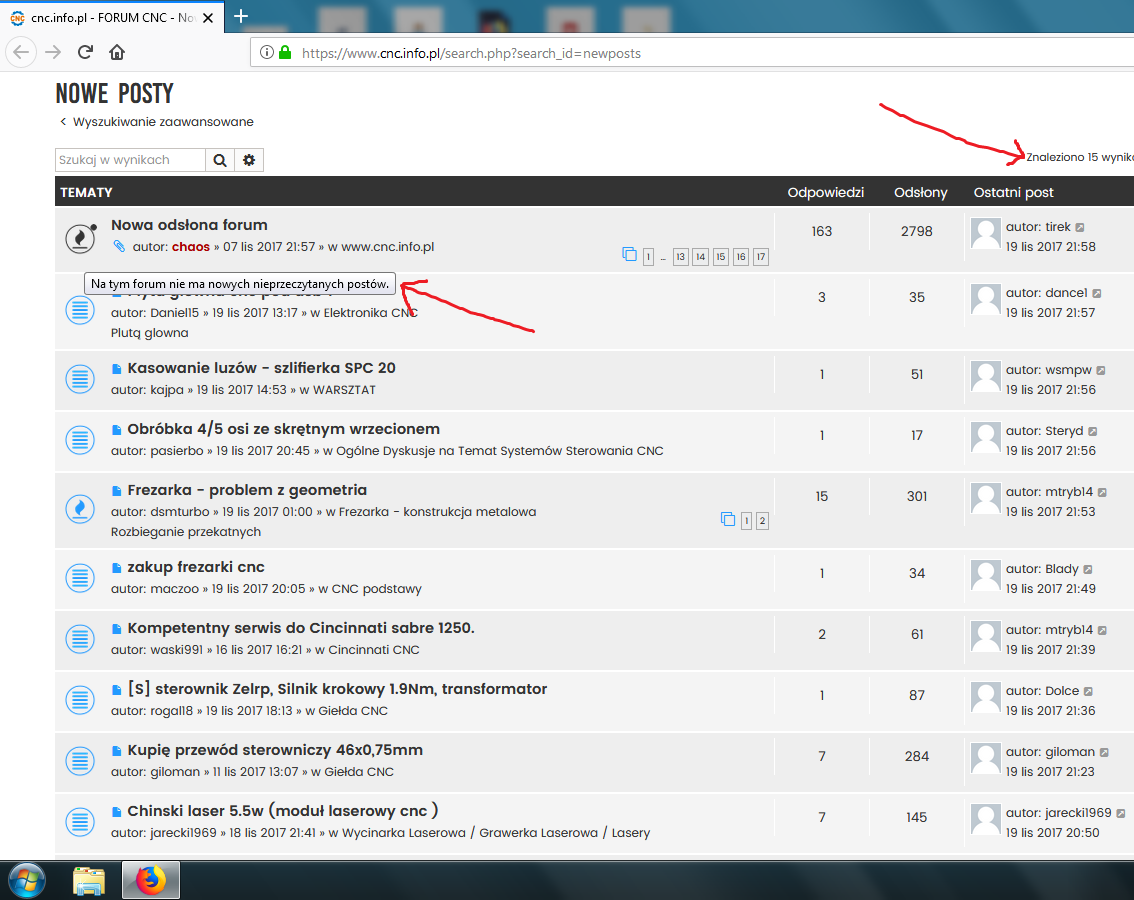This screenshot has width=1134, height=900.
Task: Go to page 2 of Frezarka topic
Action: (x=762, y=521)
